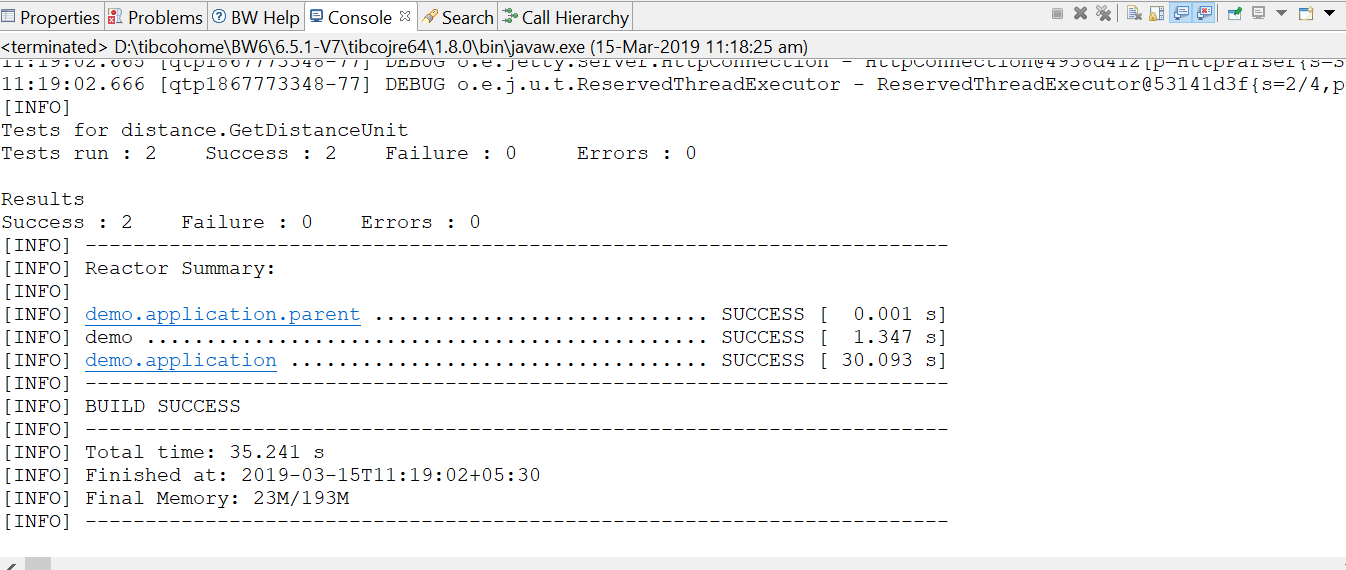Switch to the Properties tab
The image size is (1346, 570).
(51, 17)
